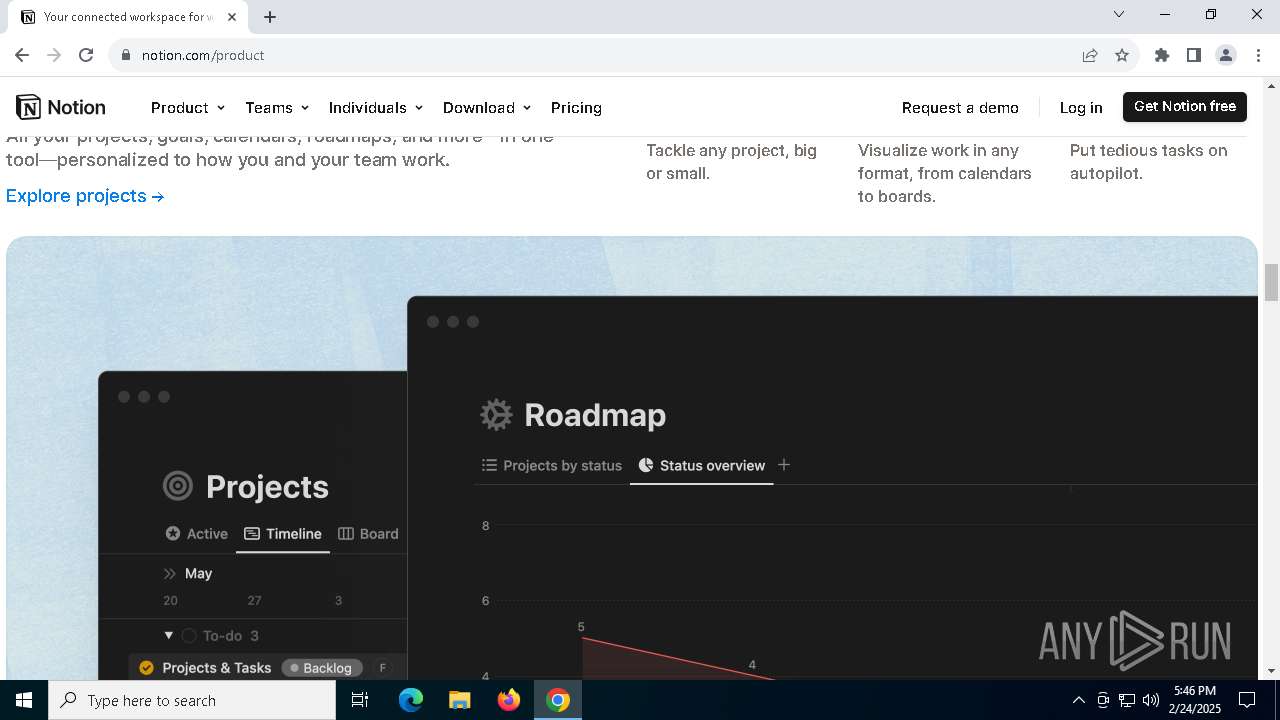Select the Timeline view tab
The height and width of the screenshot is (720, 1280).
(283, 534)
